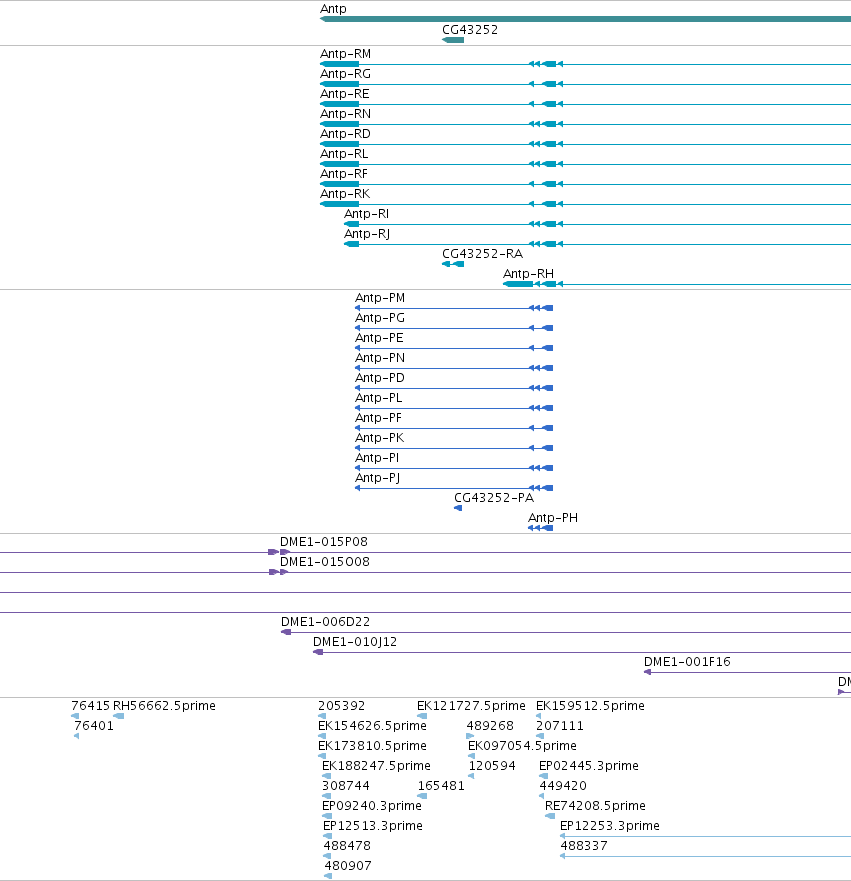Image resolution: width=851 pixels, height=881 pixels.
Task: Select the Antp-RK transcript label
Action: point(345,194)
